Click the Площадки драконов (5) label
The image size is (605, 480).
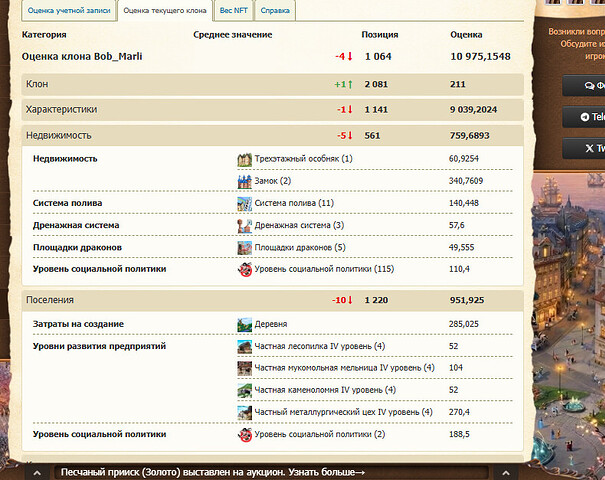(300, 247)
